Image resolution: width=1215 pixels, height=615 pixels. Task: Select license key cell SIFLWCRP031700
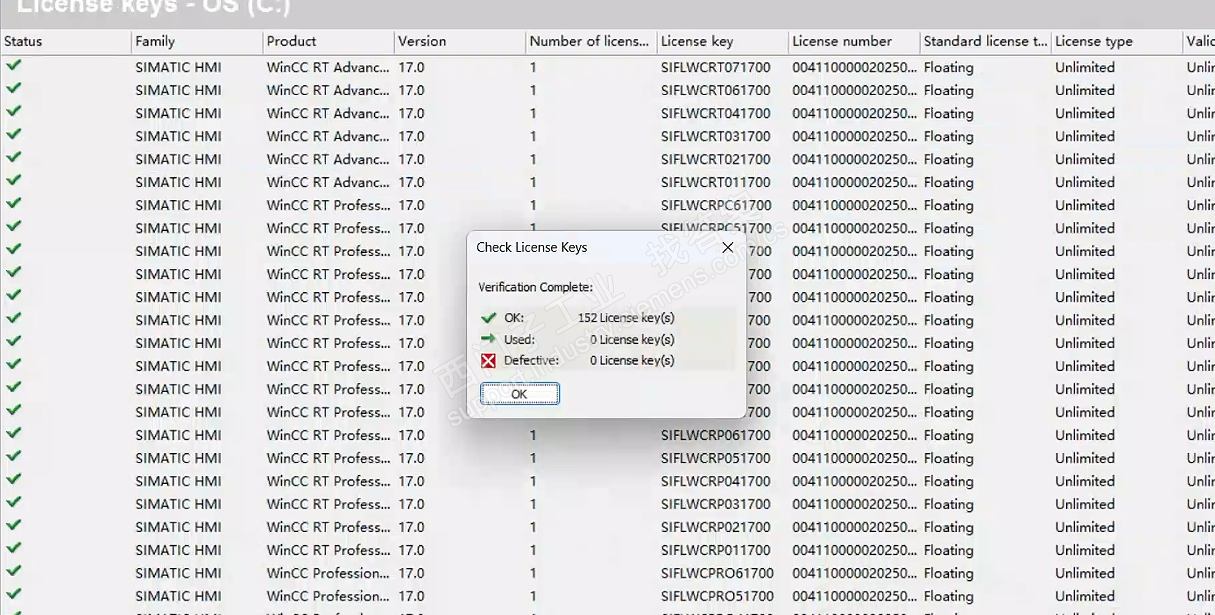point(716,505)
